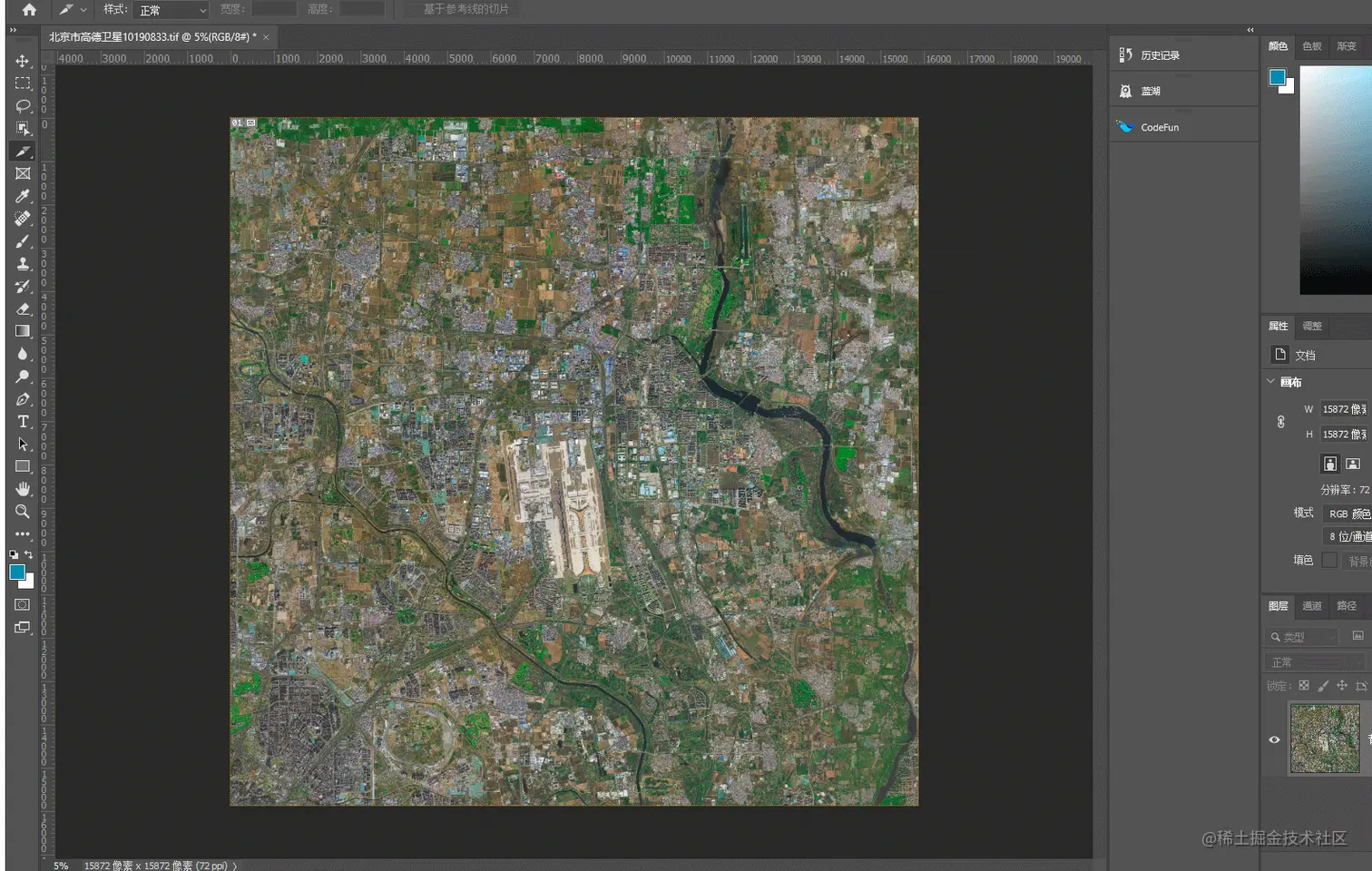
Task: Click the Height (高度) input field
Action: point(361,9)
